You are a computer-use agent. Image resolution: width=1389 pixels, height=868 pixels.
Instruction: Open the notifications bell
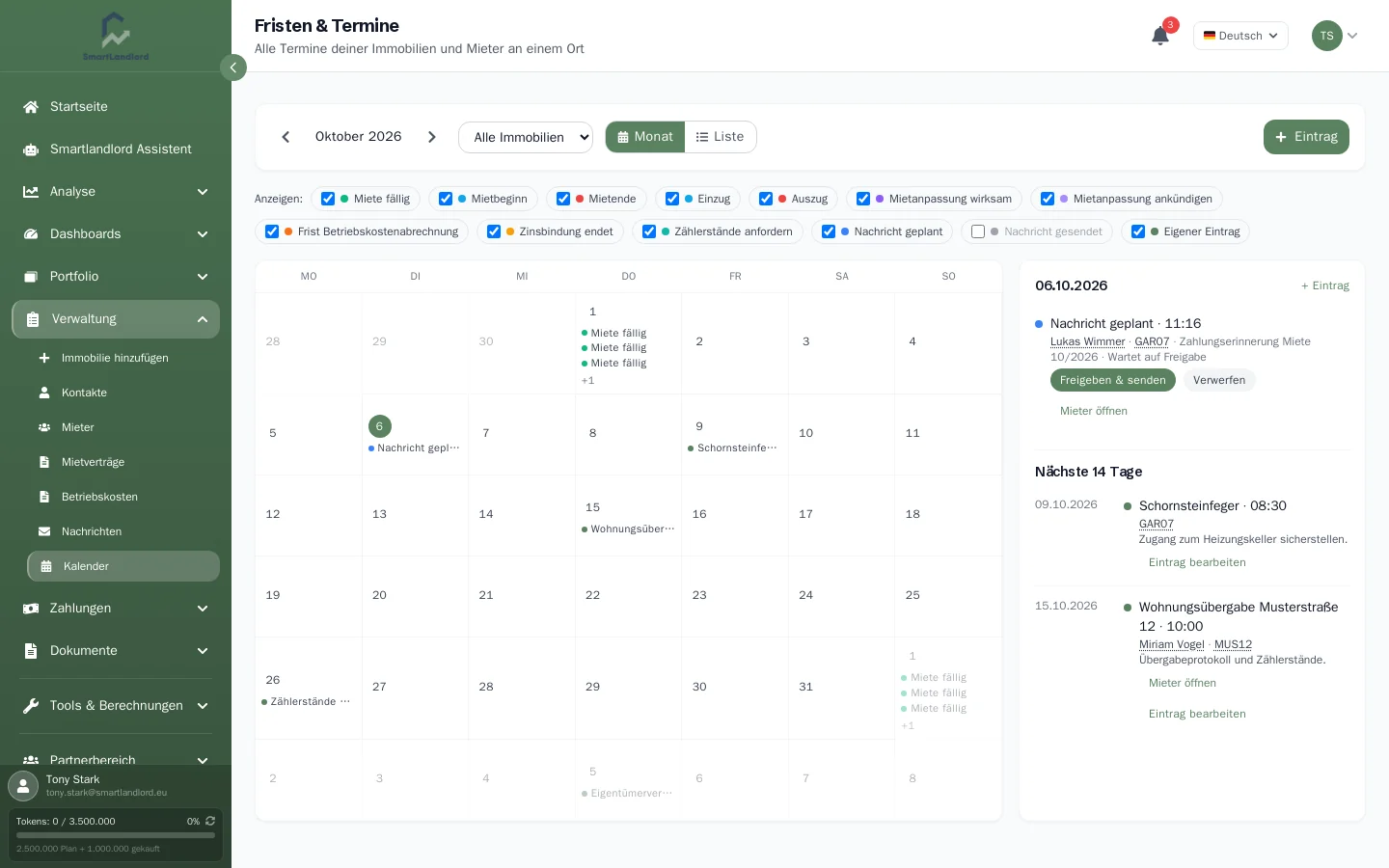coord(1160,36)
